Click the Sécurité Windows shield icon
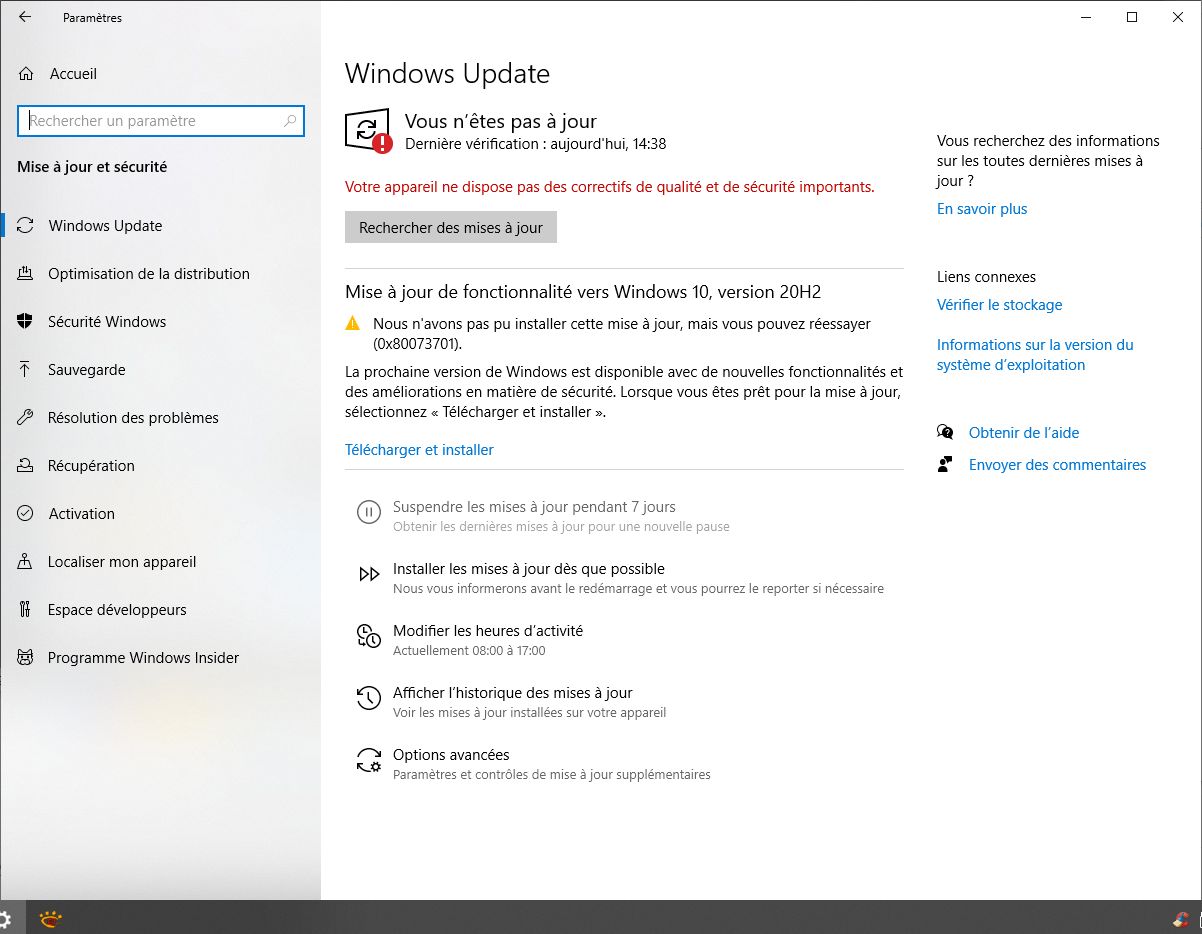1202x934 pixels. [x=26, y=321]
